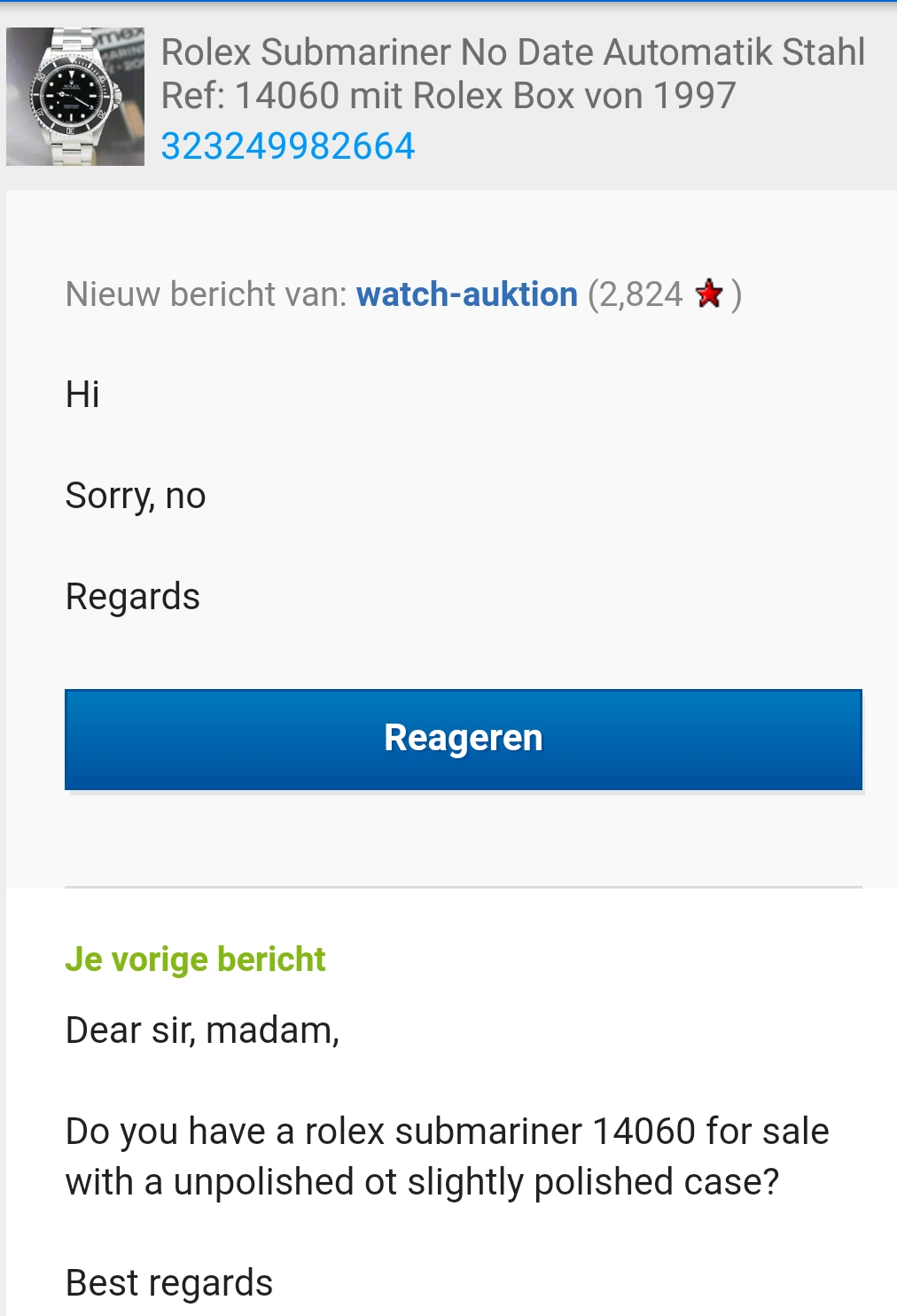
Task: Click the Rolex Submariner No Date title line
Action: 512,52
